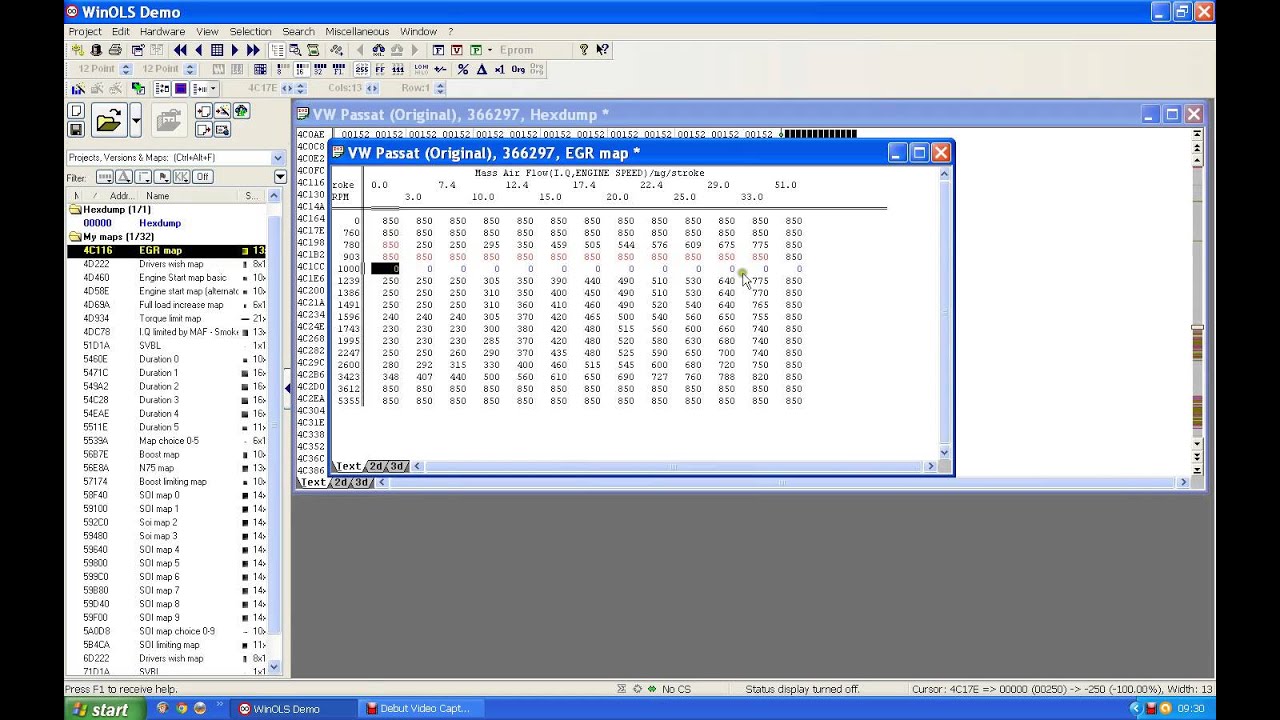Click Org original values button

[518, 69]
